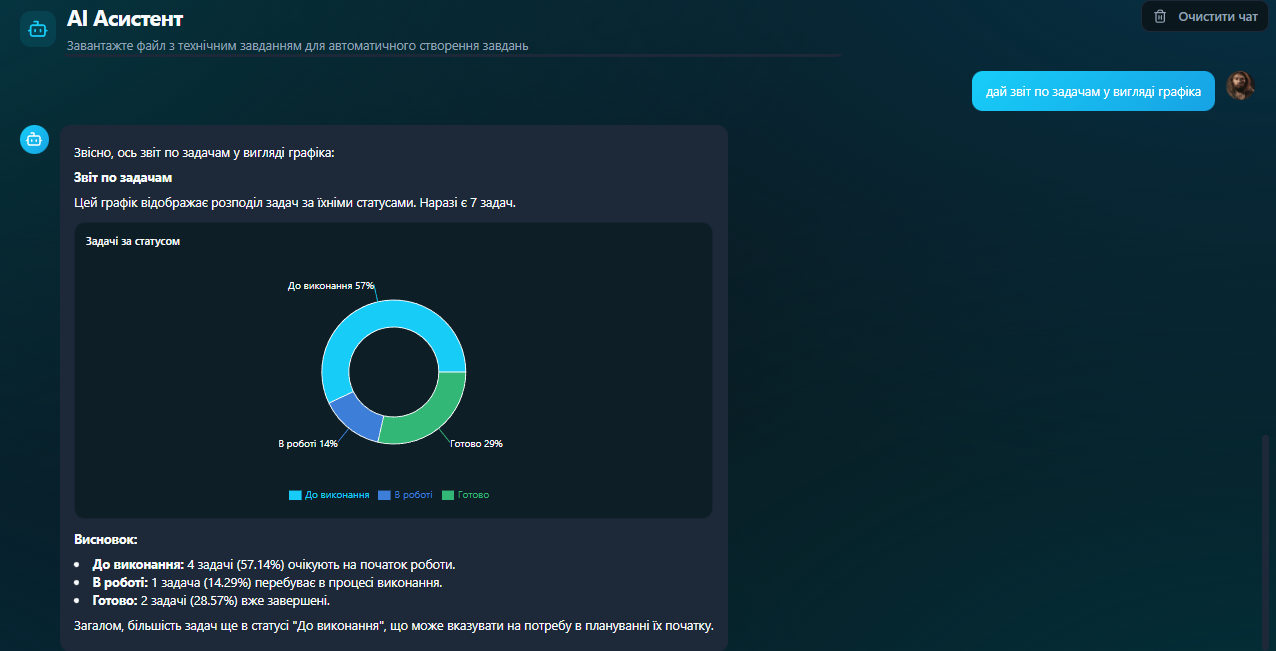Click the green legend color square

pyautogui.click(x=448, y=495)
